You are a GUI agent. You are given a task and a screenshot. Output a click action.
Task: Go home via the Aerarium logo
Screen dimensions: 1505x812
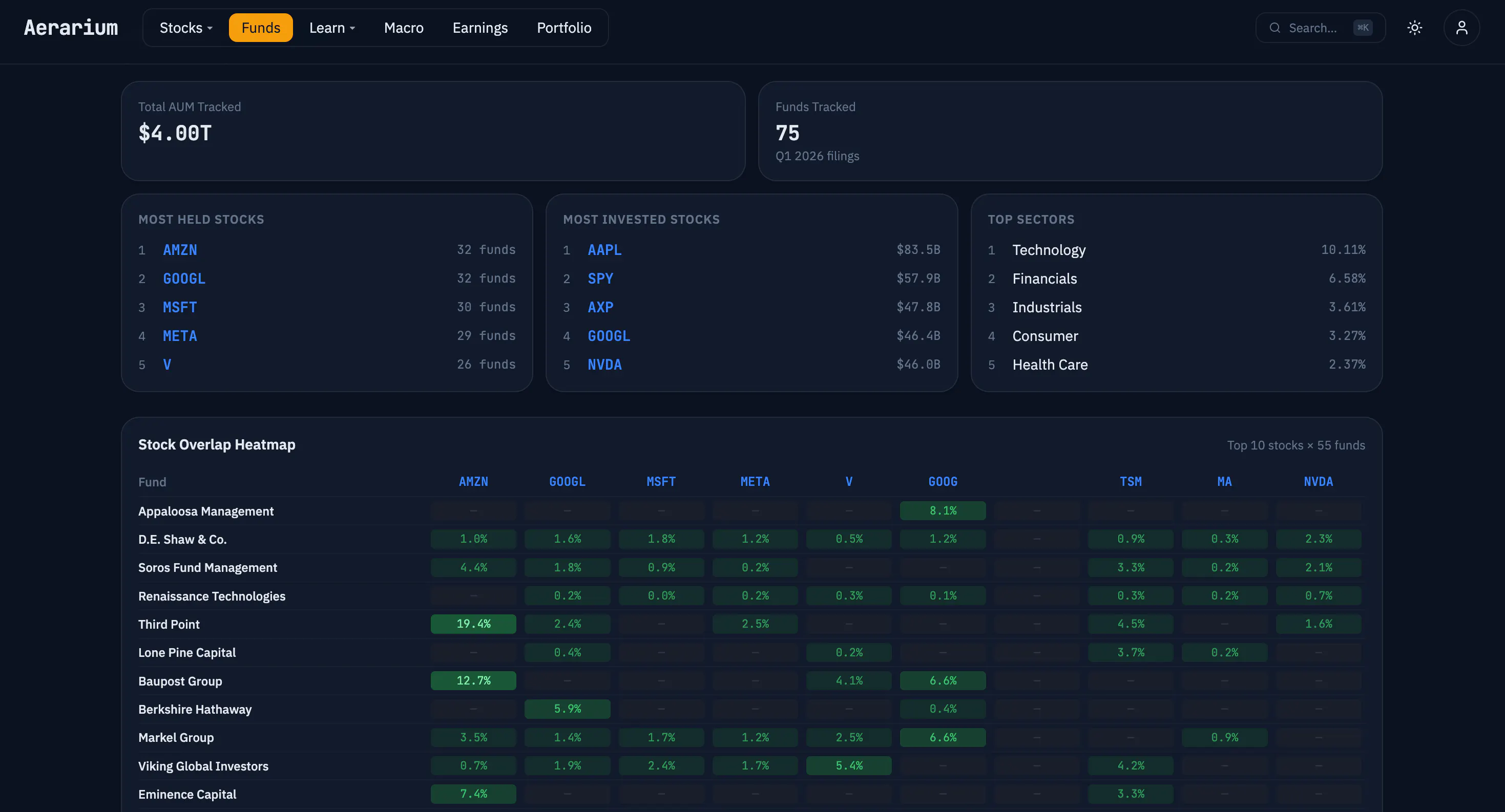click(x=71, y=28)
